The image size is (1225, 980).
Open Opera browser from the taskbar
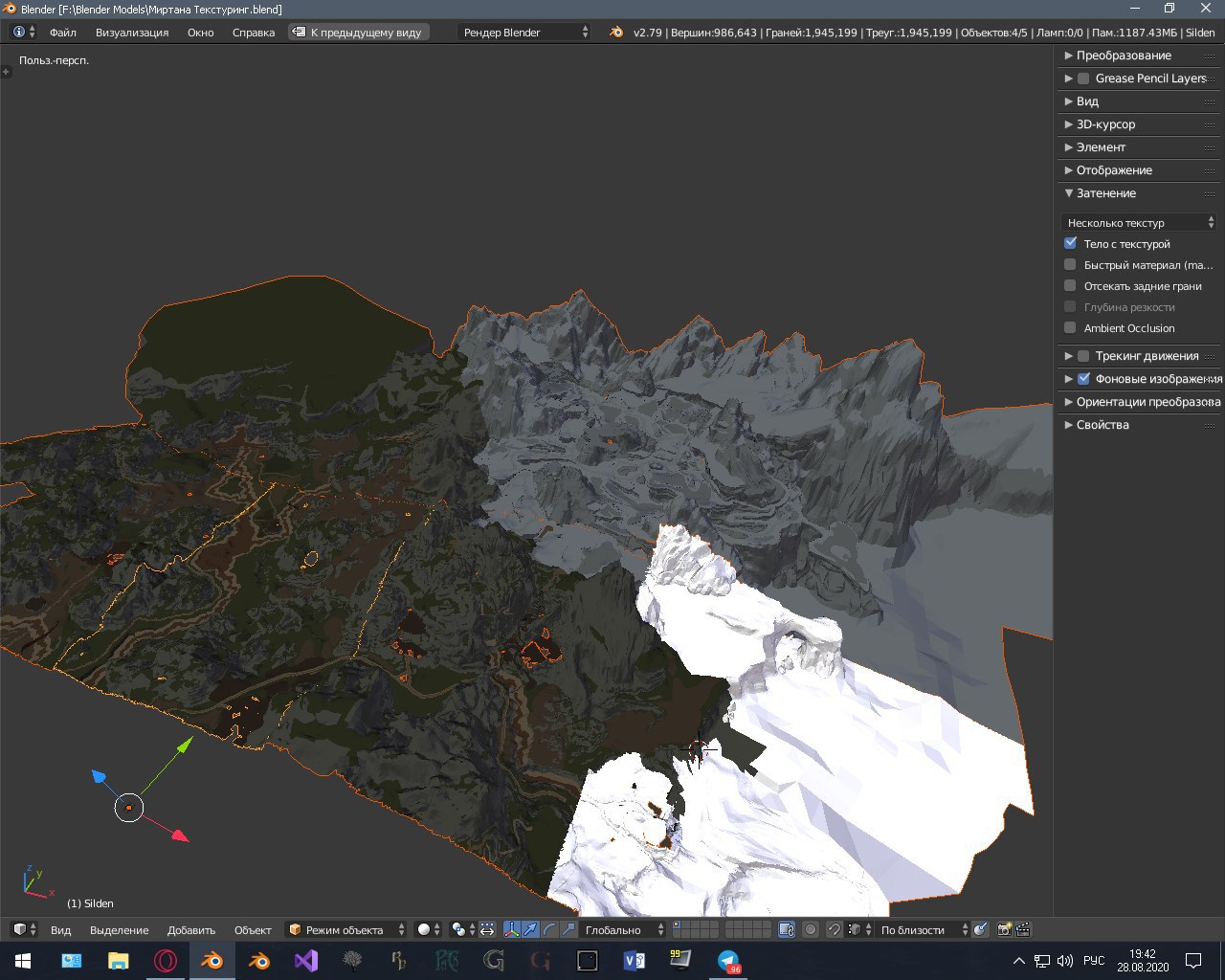[165, 960]
